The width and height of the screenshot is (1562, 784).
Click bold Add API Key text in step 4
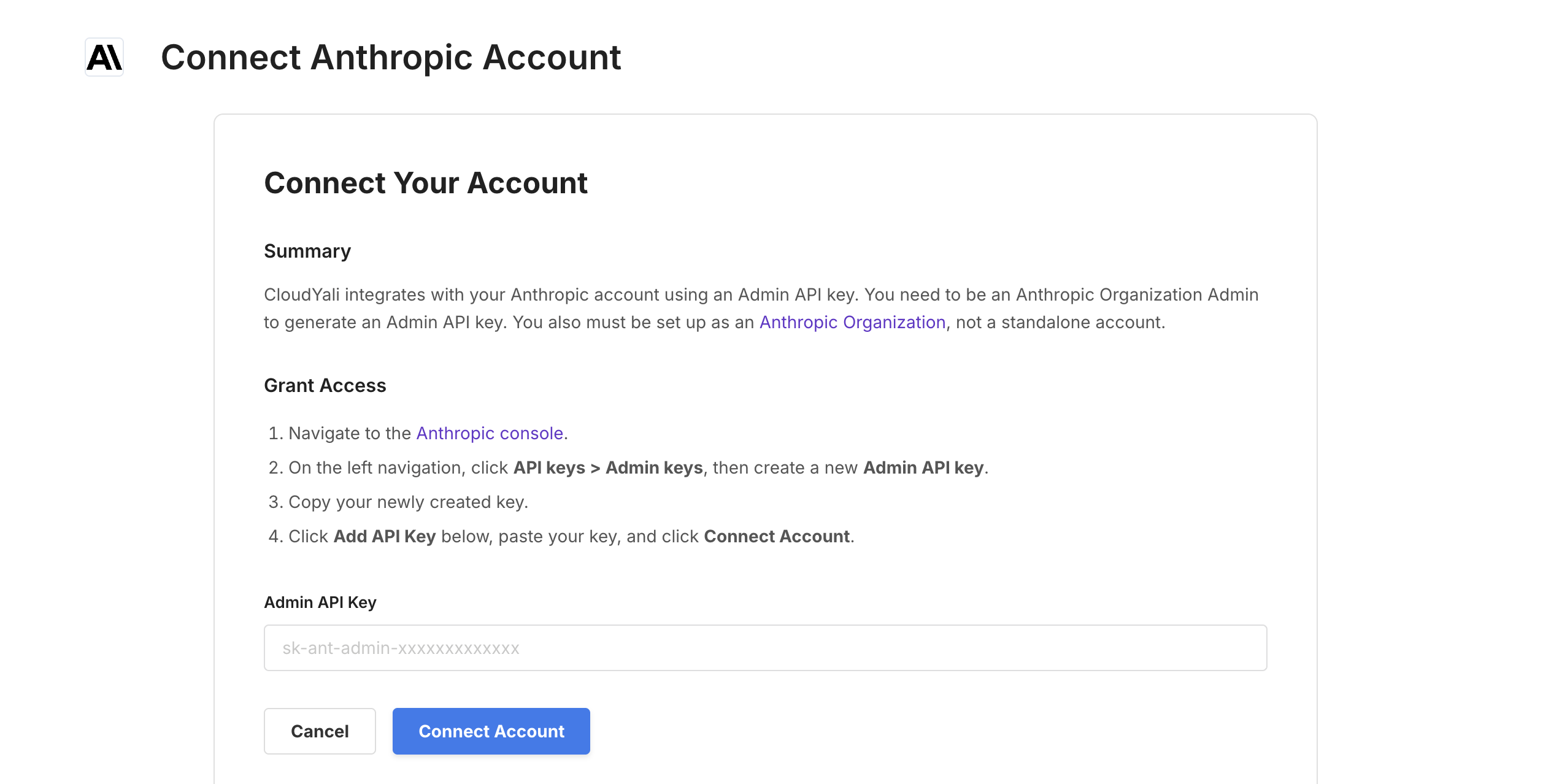coord(384,536)
